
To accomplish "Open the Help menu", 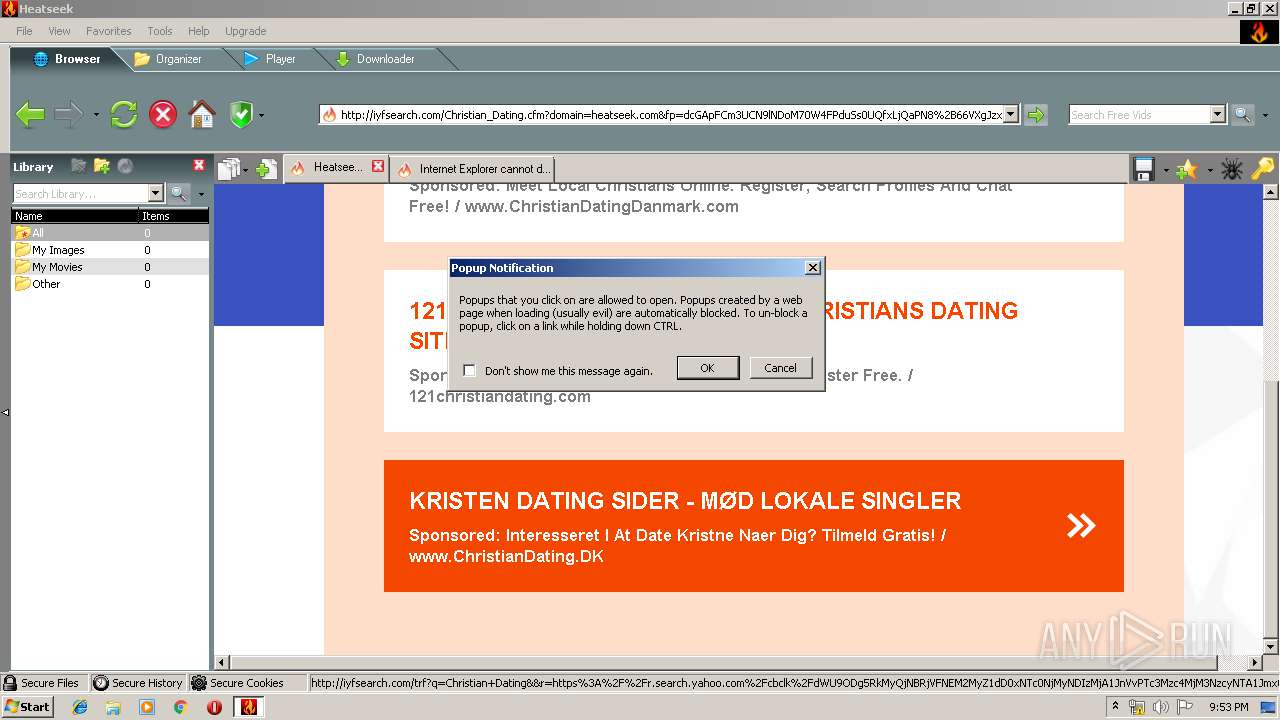I will [x=199, y=31].
